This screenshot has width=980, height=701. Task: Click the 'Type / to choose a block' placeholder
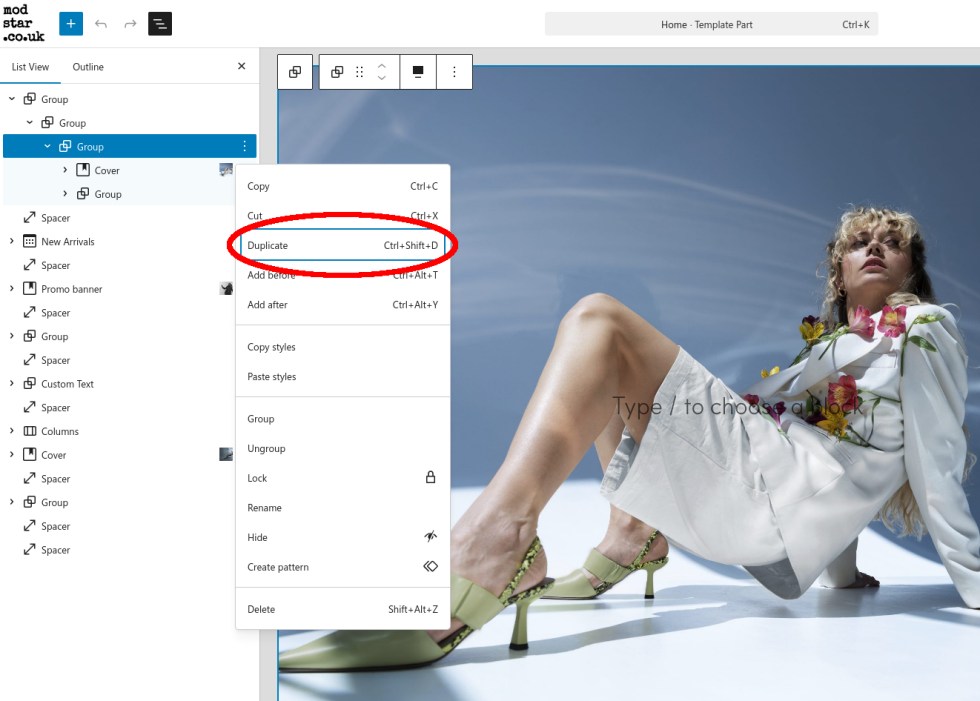click(x=738, y=407)
